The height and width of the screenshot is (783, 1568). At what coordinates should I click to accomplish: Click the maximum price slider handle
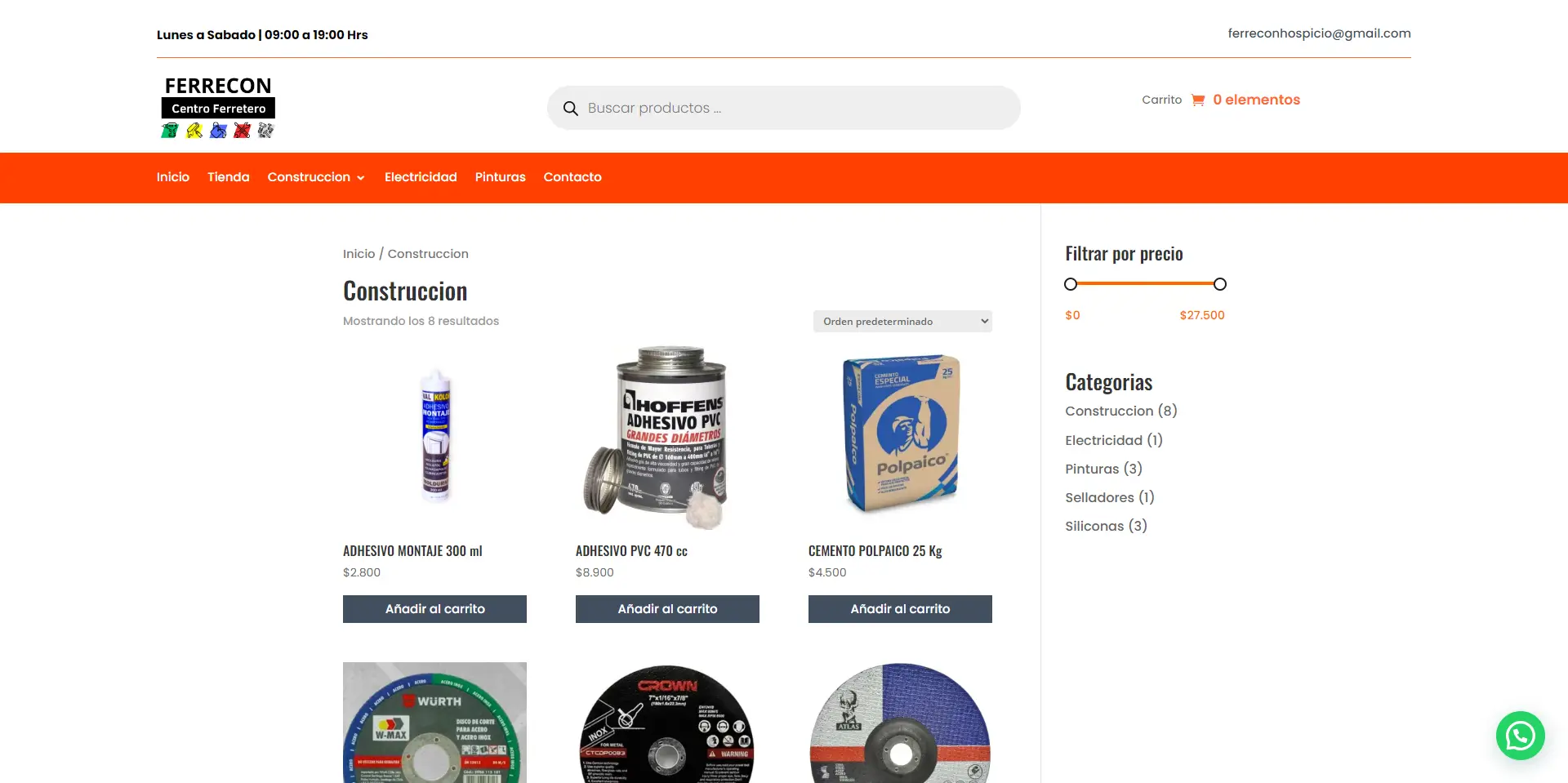[1220, 284]
